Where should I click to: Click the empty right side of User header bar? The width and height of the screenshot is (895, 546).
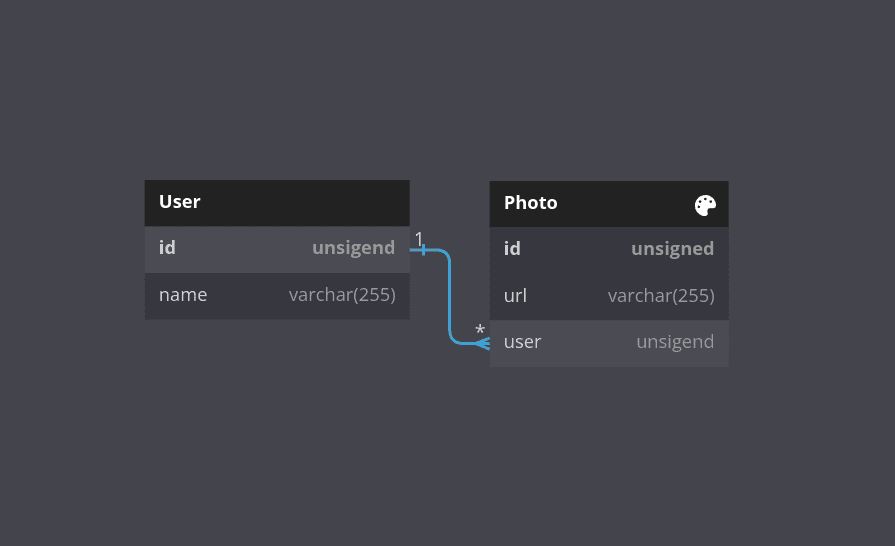tap(330, 202)
